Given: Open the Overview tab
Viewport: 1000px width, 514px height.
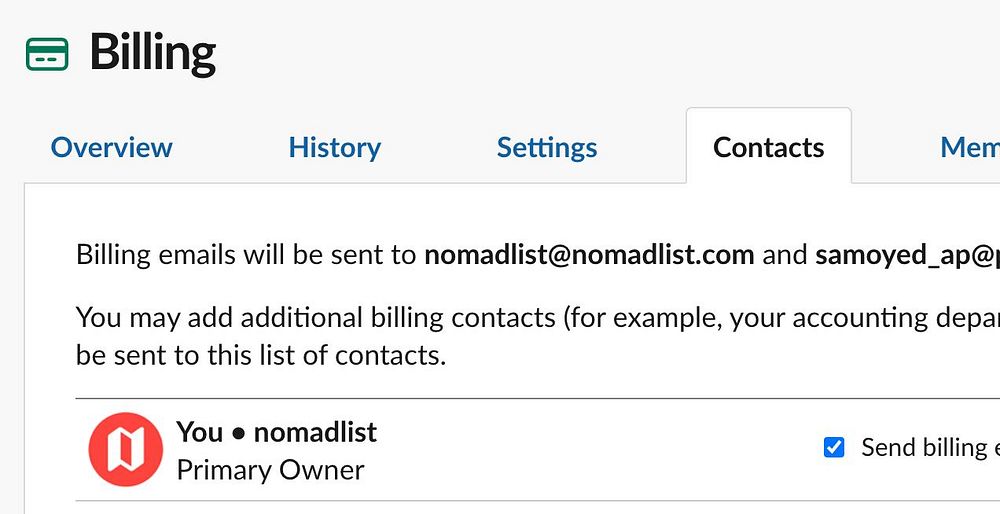Looking at the screenshot, I should (111, 148).
